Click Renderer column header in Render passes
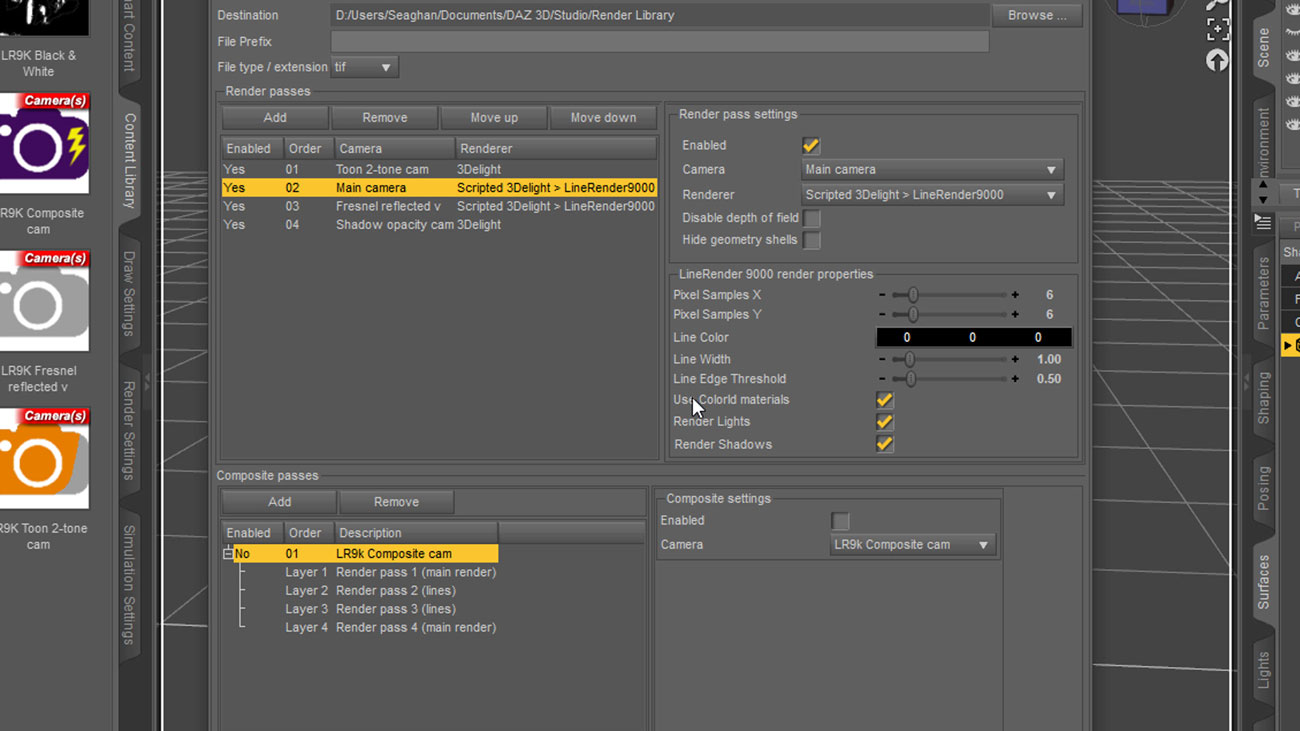 pyautogui.click(x=556, y=149)
